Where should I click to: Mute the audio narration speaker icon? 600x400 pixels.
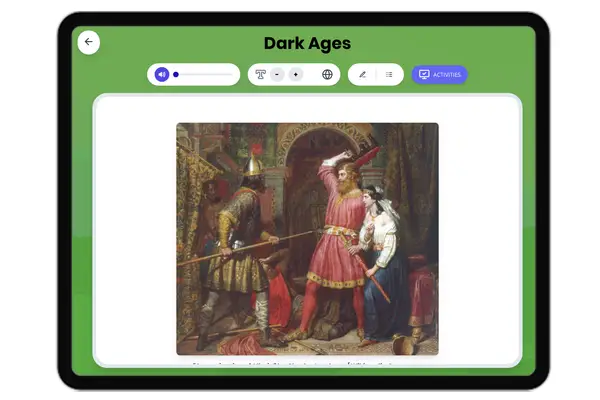tap(162, 74)
